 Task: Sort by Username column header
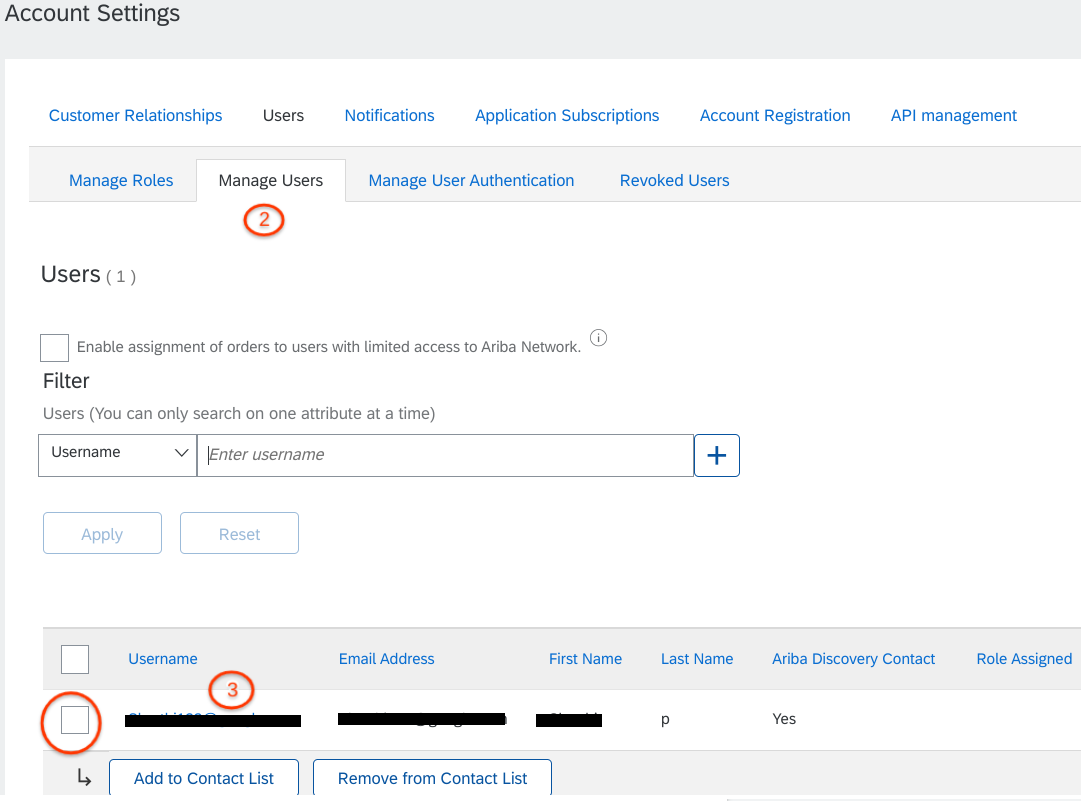click(x=163, y=659)
